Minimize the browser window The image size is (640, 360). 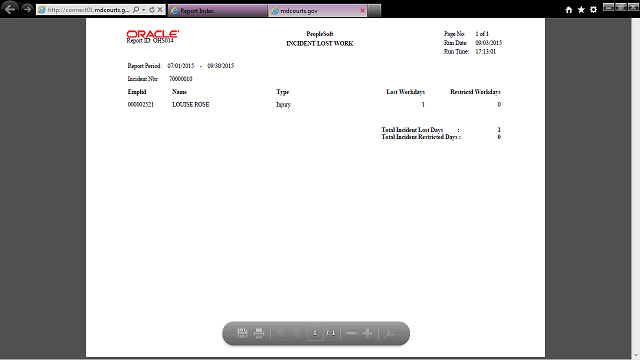point(608,7)
